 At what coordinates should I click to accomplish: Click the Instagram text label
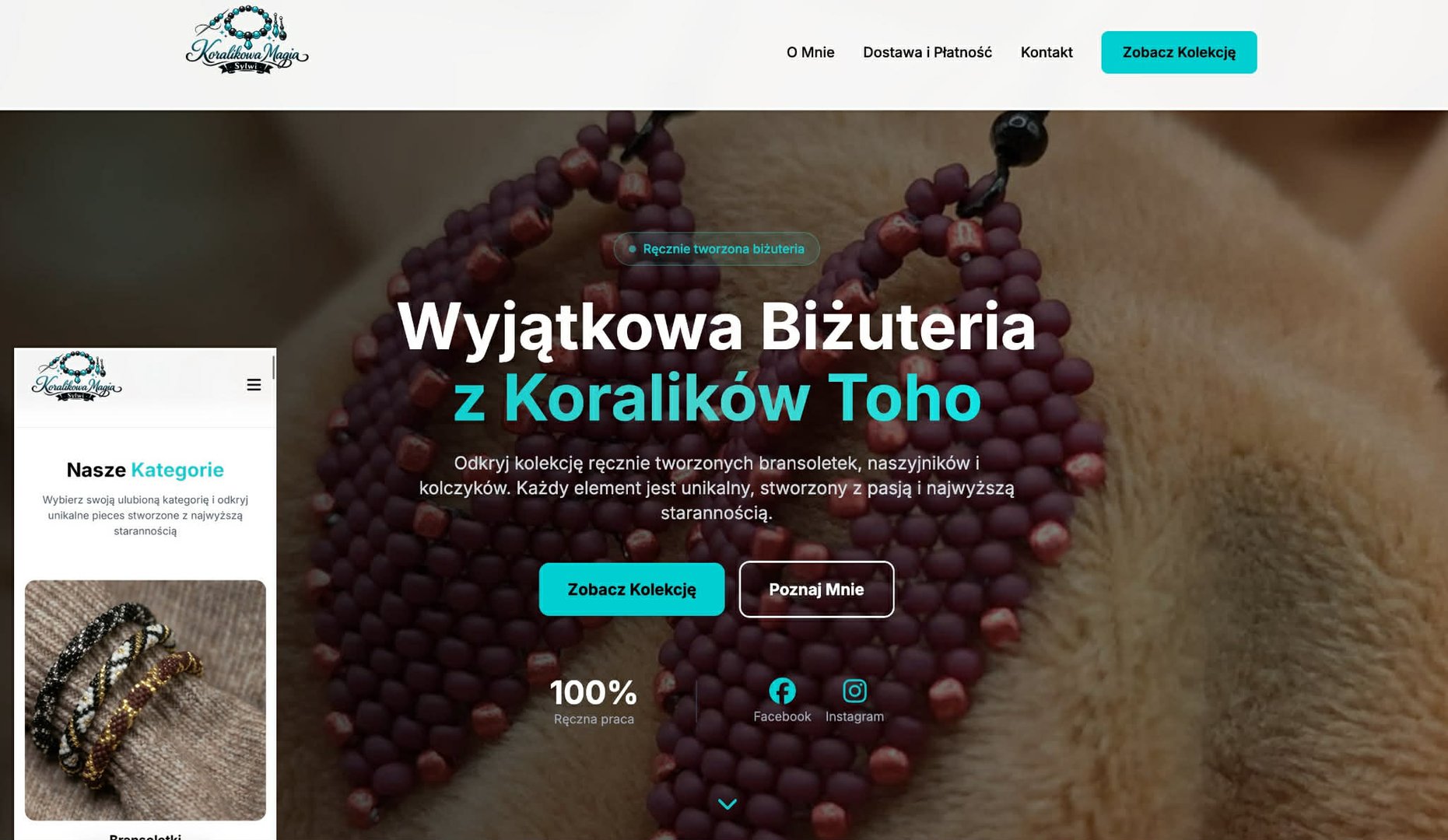click(x=854, y=716)
